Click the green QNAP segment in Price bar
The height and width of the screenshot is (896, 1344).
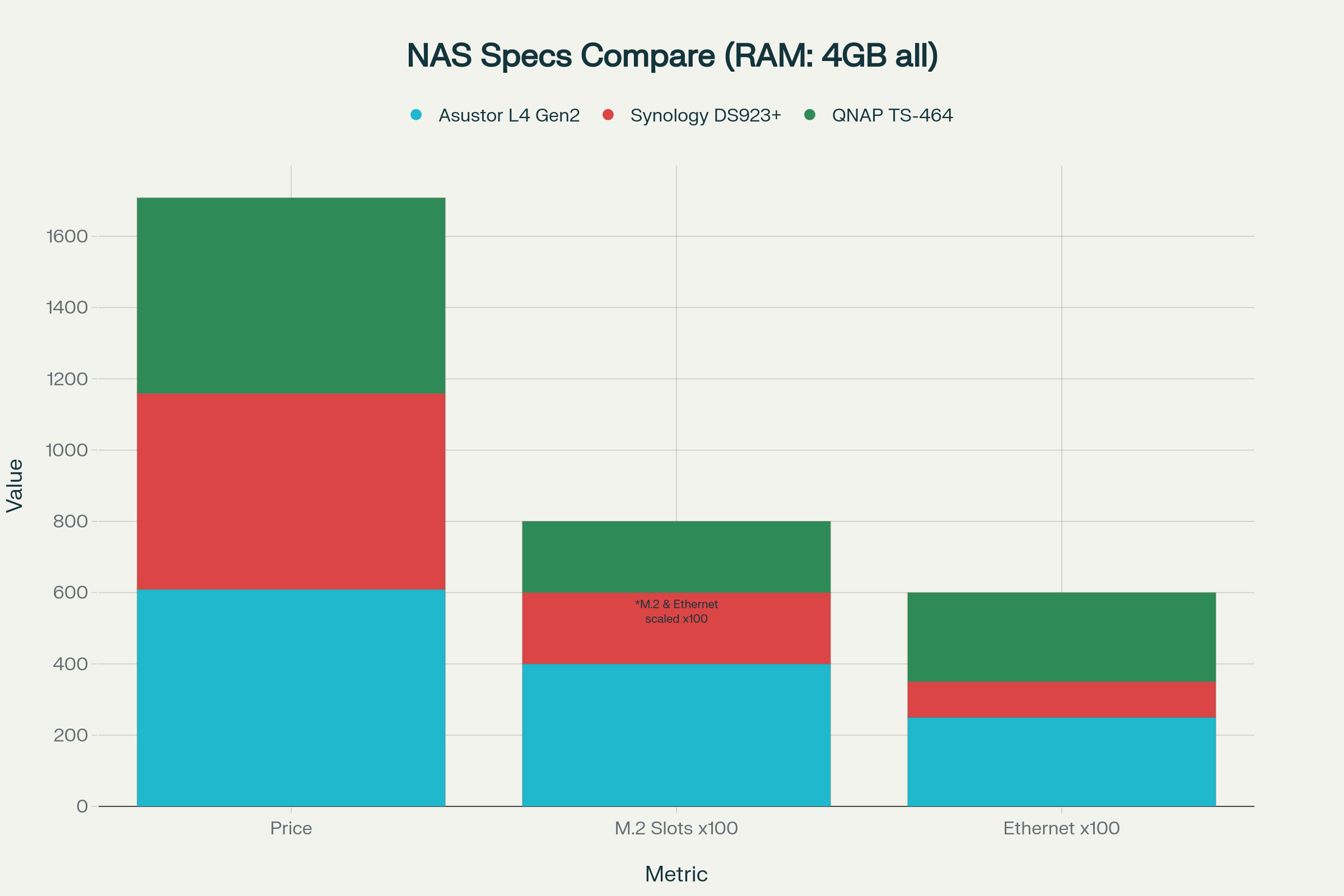tap(291, 296)
